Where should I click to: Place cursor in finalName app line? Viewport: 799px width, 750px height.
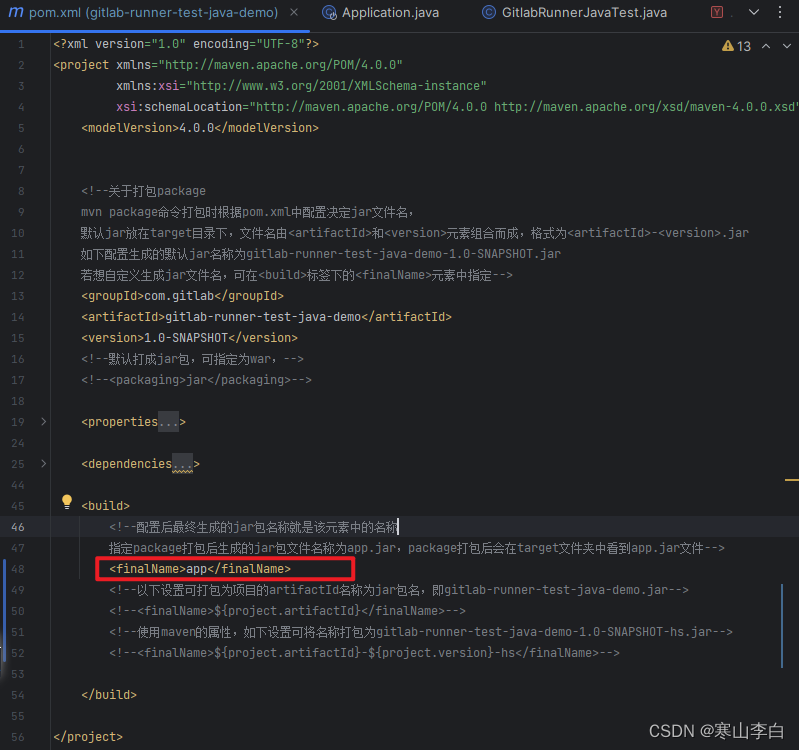coord(200,569)
